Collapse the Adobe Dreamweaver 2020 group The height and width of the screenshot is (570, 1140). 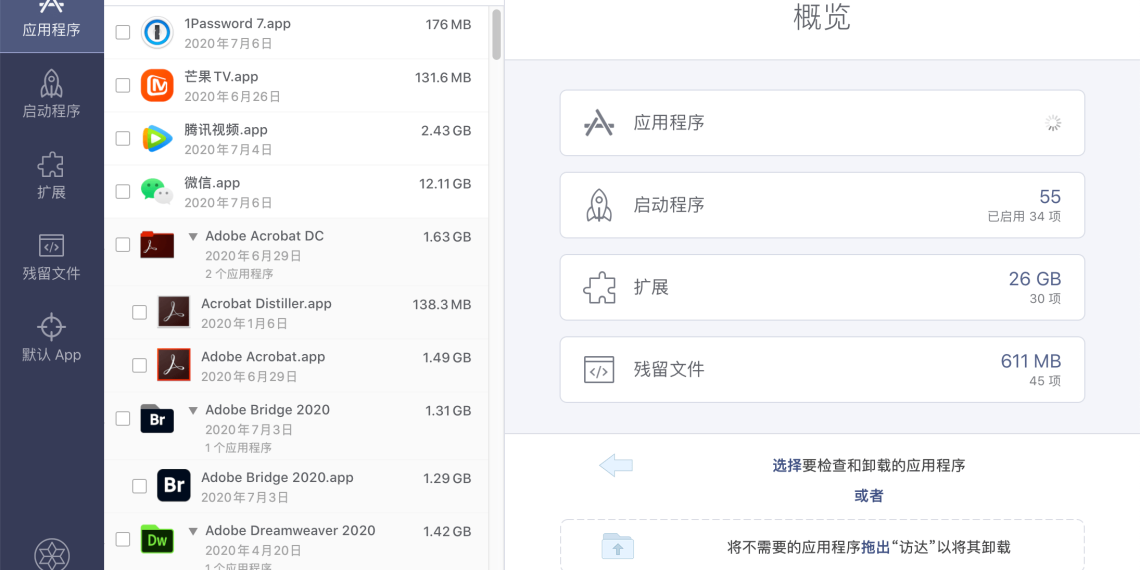pos(193,532)
